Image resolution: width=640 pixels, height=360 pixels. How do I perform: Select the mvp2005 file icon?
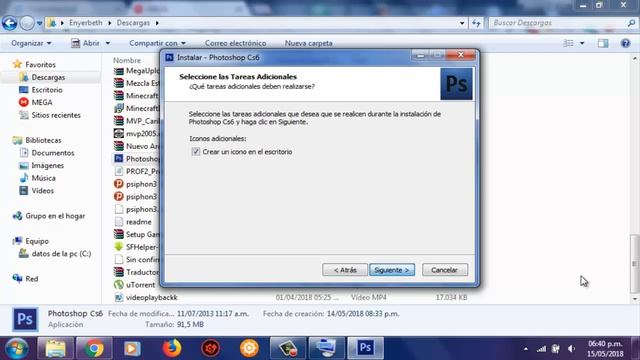(119, 133)
